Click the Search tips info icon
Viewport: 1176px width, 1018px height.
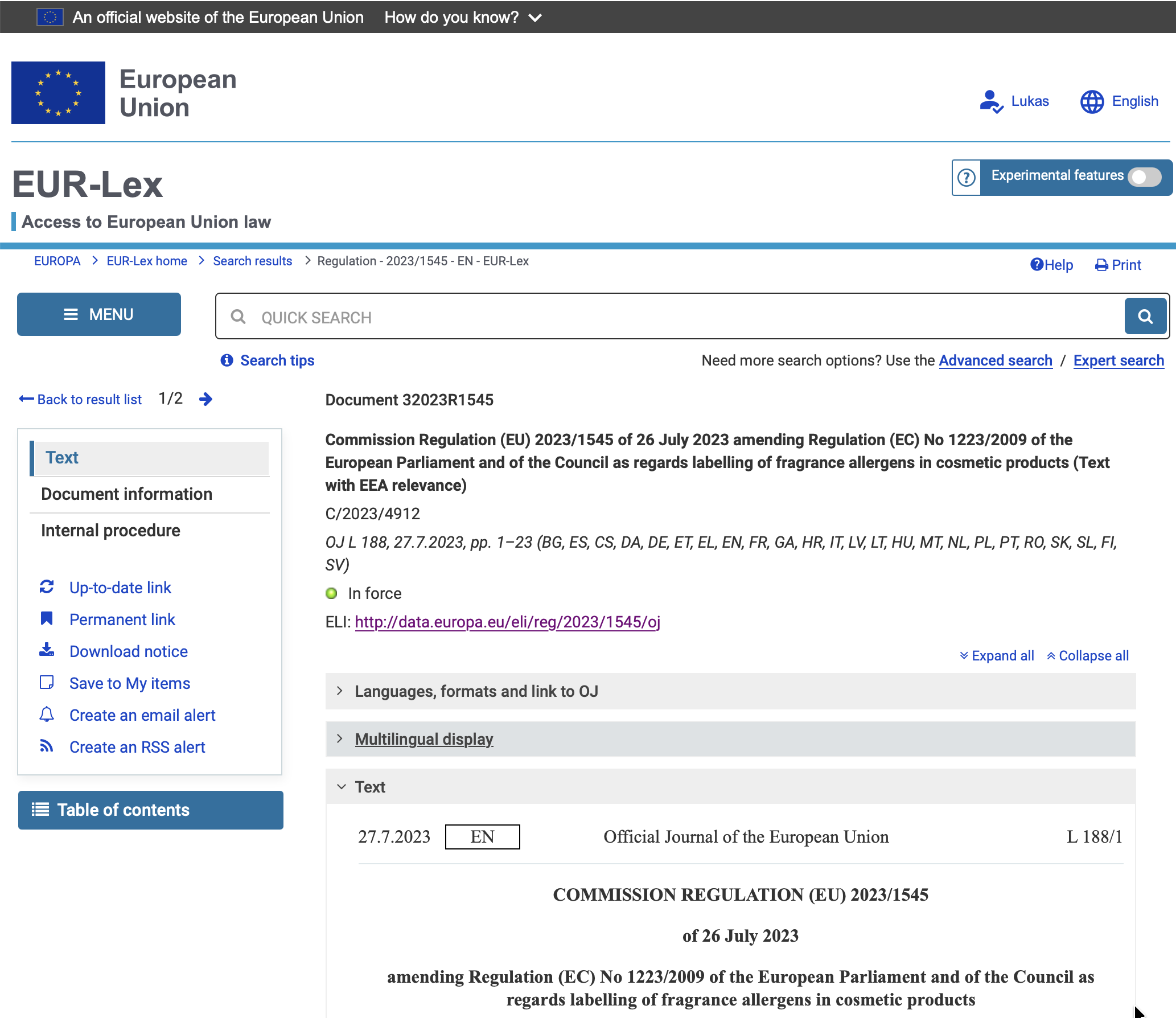(227, 360)
